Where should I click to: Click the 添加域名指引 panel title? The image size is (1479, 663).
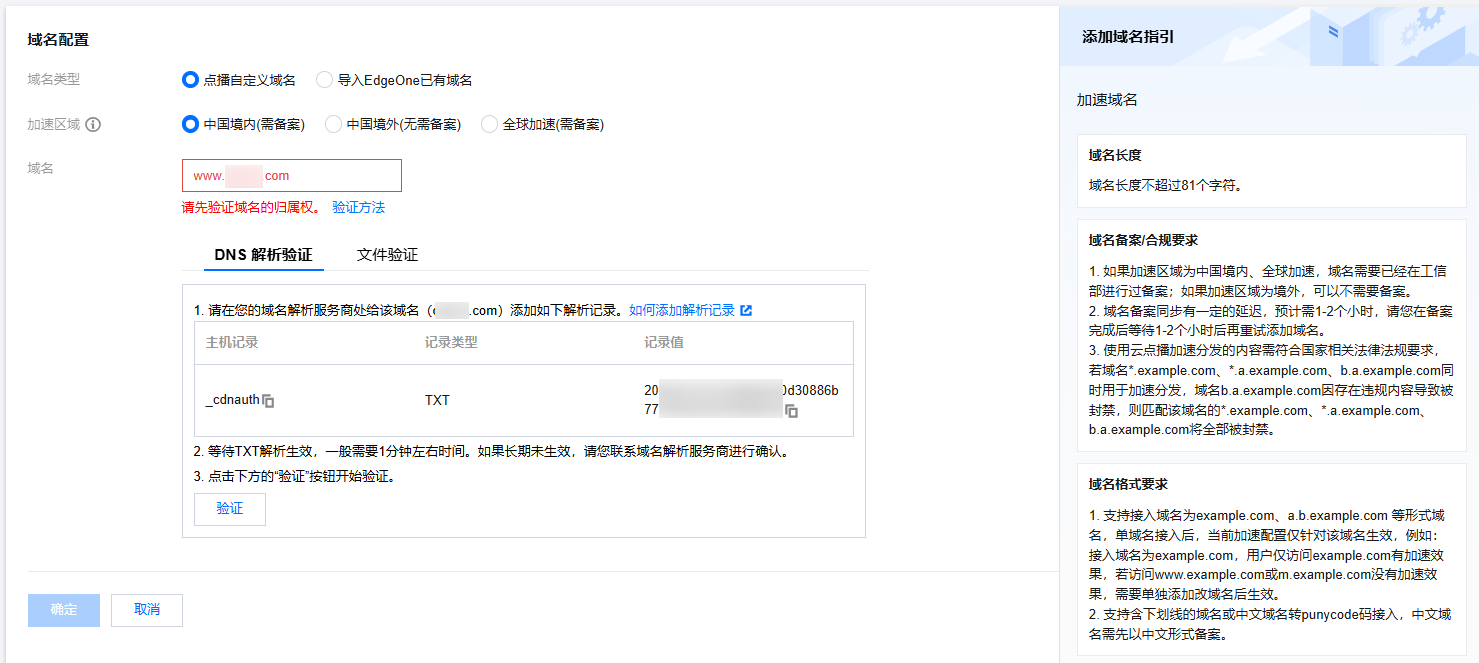tap(1128, 37)
